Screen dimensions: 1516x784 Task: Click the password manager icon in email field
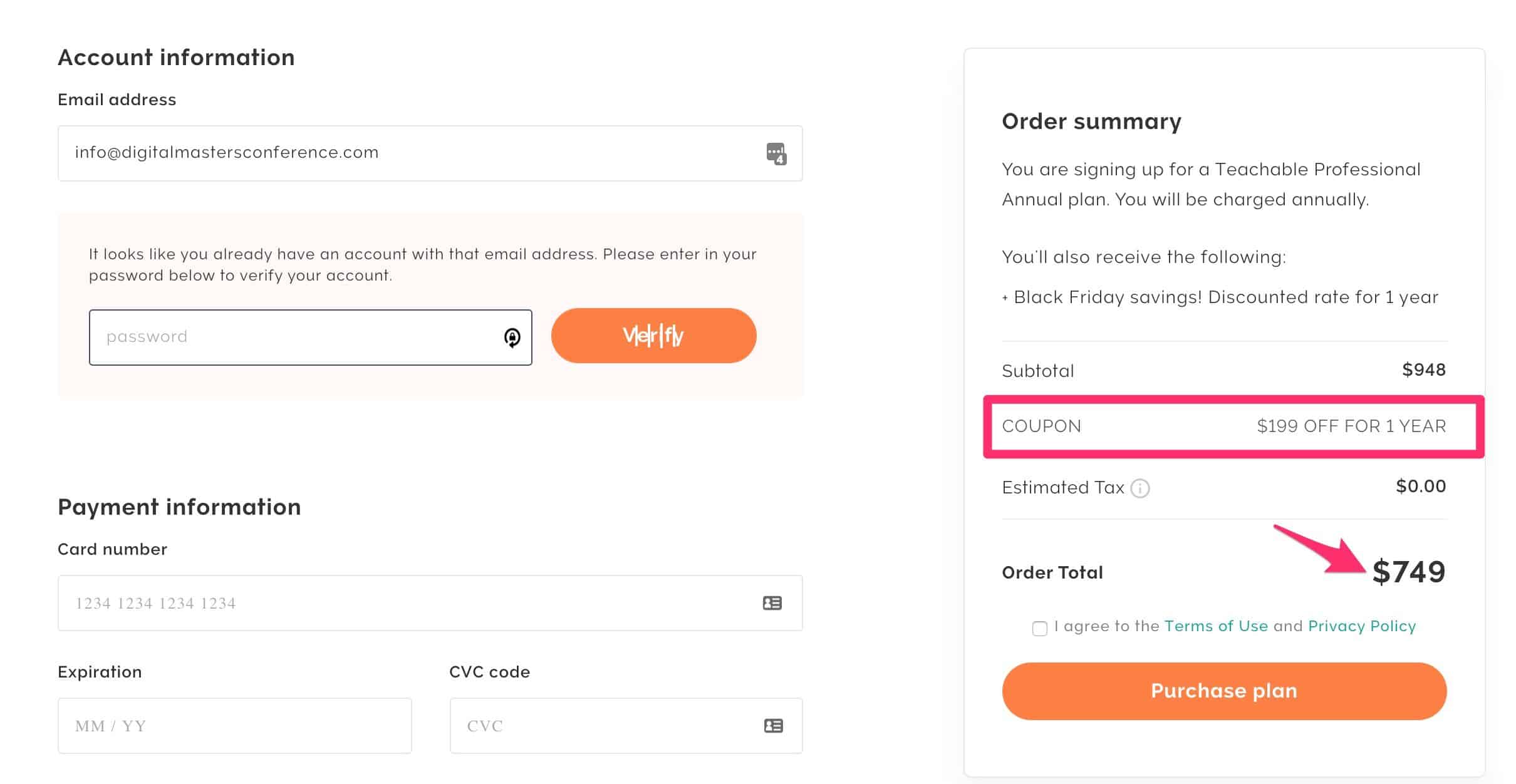[776, 153]
